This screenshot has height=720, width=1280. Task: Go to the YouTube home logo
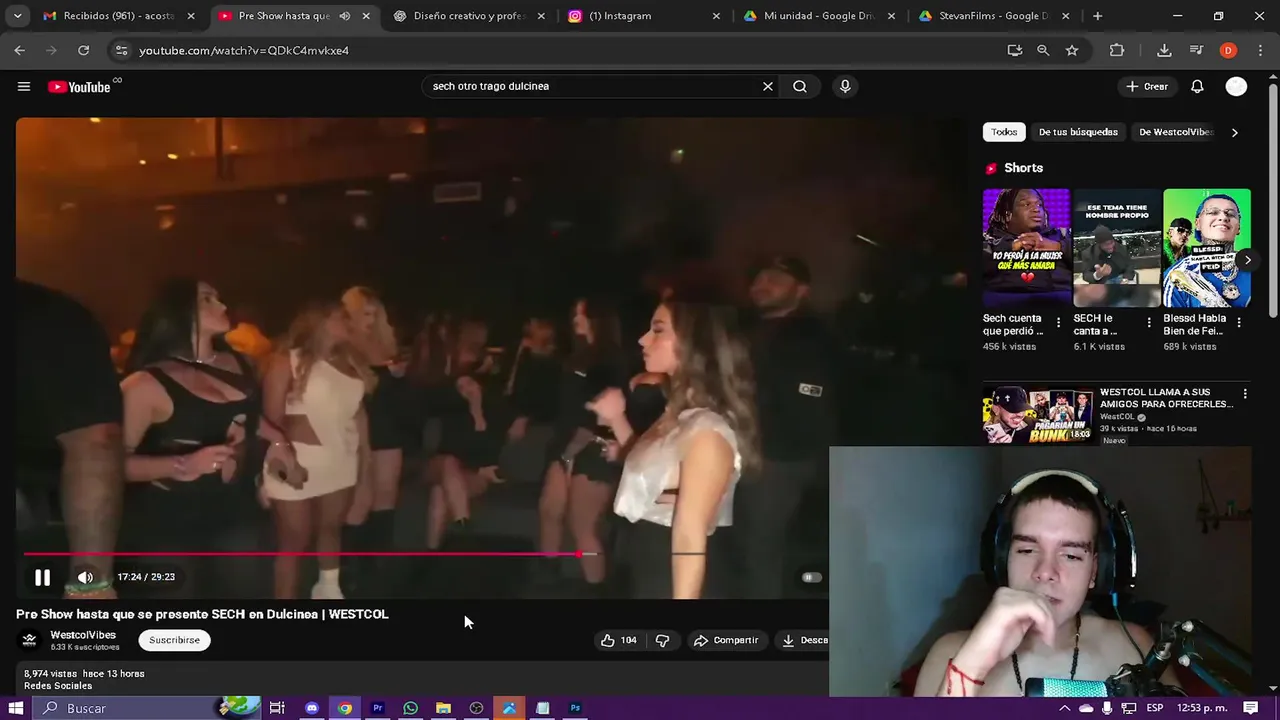pyautogui.click(x=79, y=87)
